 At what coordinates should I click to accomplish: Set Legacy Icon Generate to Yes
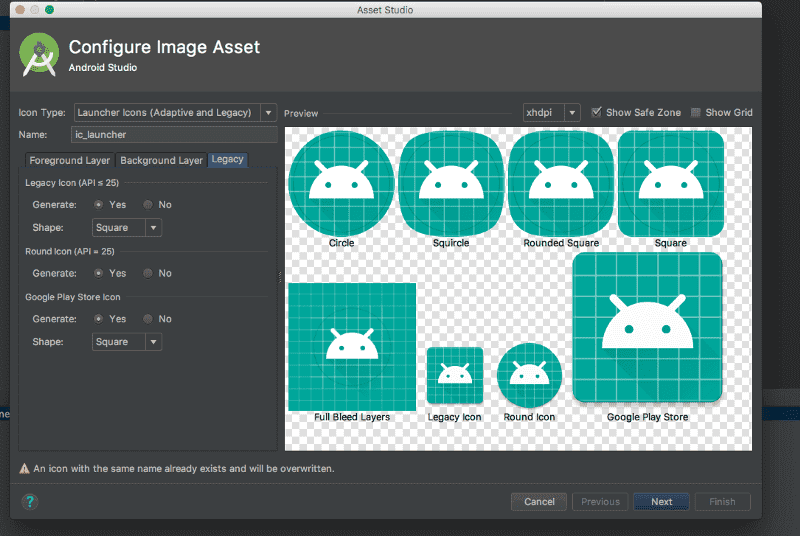point(98,205)
